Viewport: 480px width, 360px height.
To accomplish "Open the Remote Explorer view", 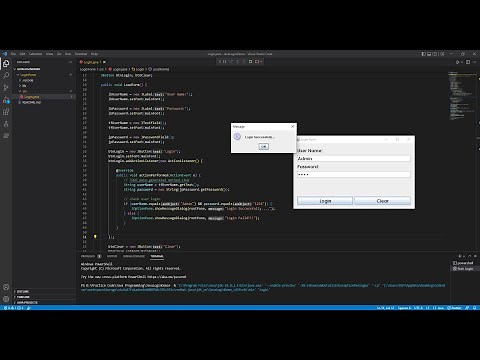I will [x=6, y=136].
